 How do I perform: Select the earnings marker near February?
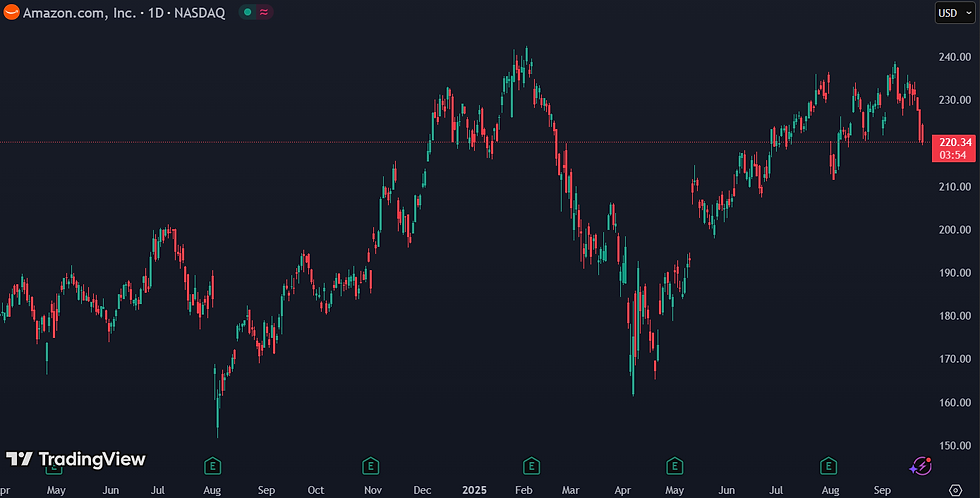531,466
